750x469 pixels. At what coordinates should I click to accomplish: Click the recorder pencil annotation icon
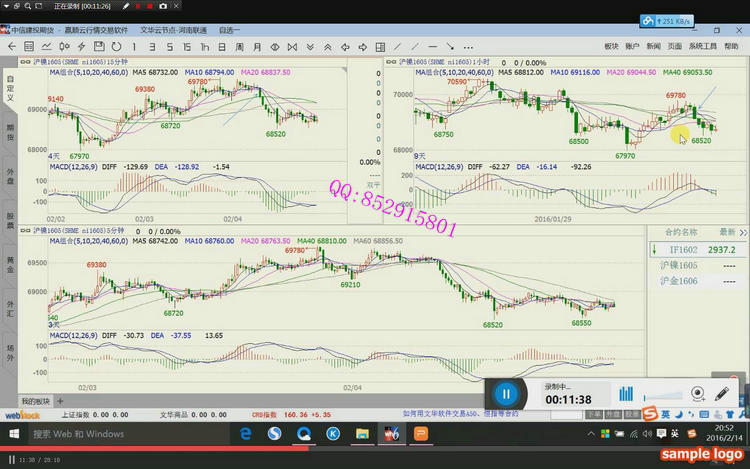(x=722, y=394)
